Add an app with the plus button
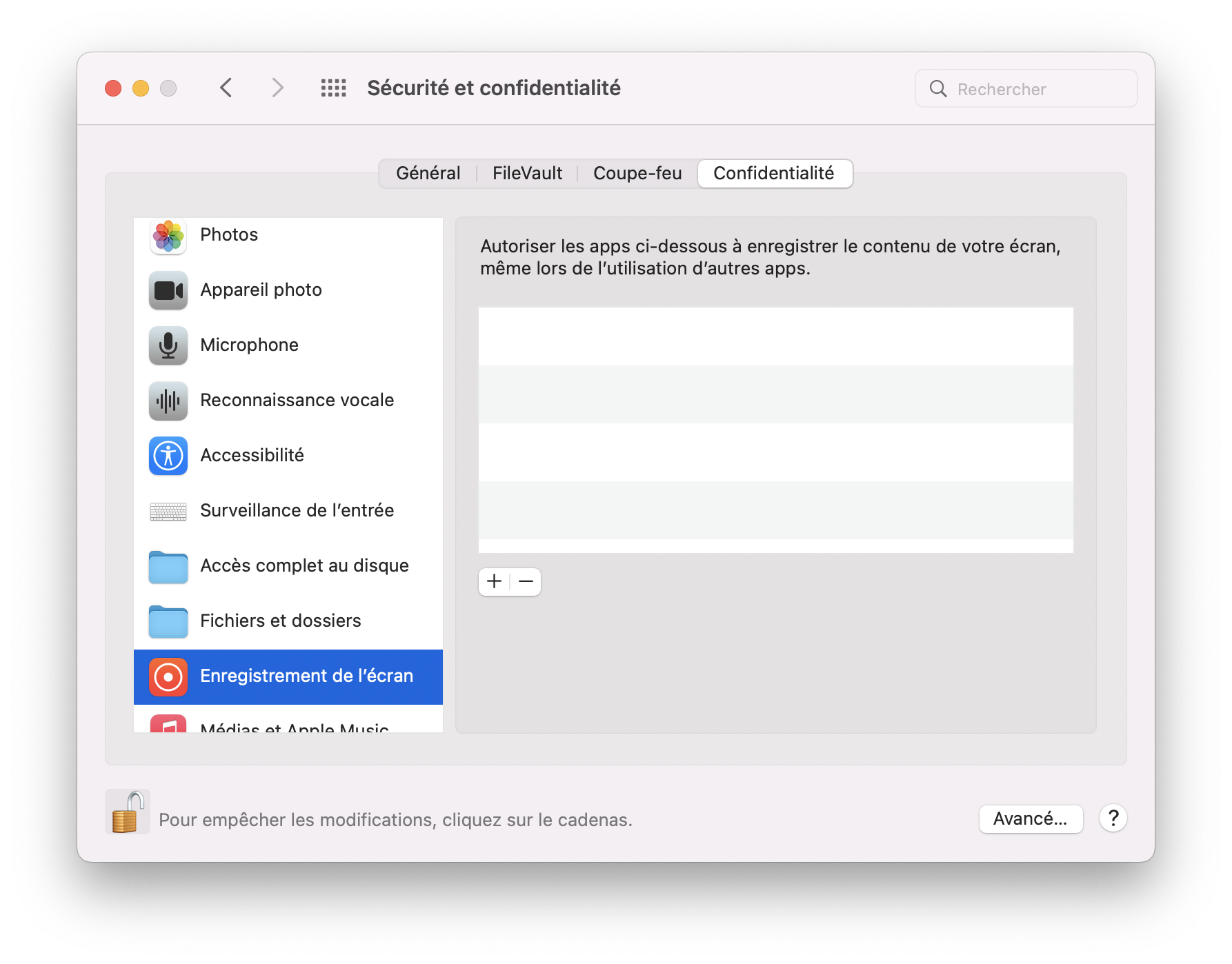 click(494, 581)
